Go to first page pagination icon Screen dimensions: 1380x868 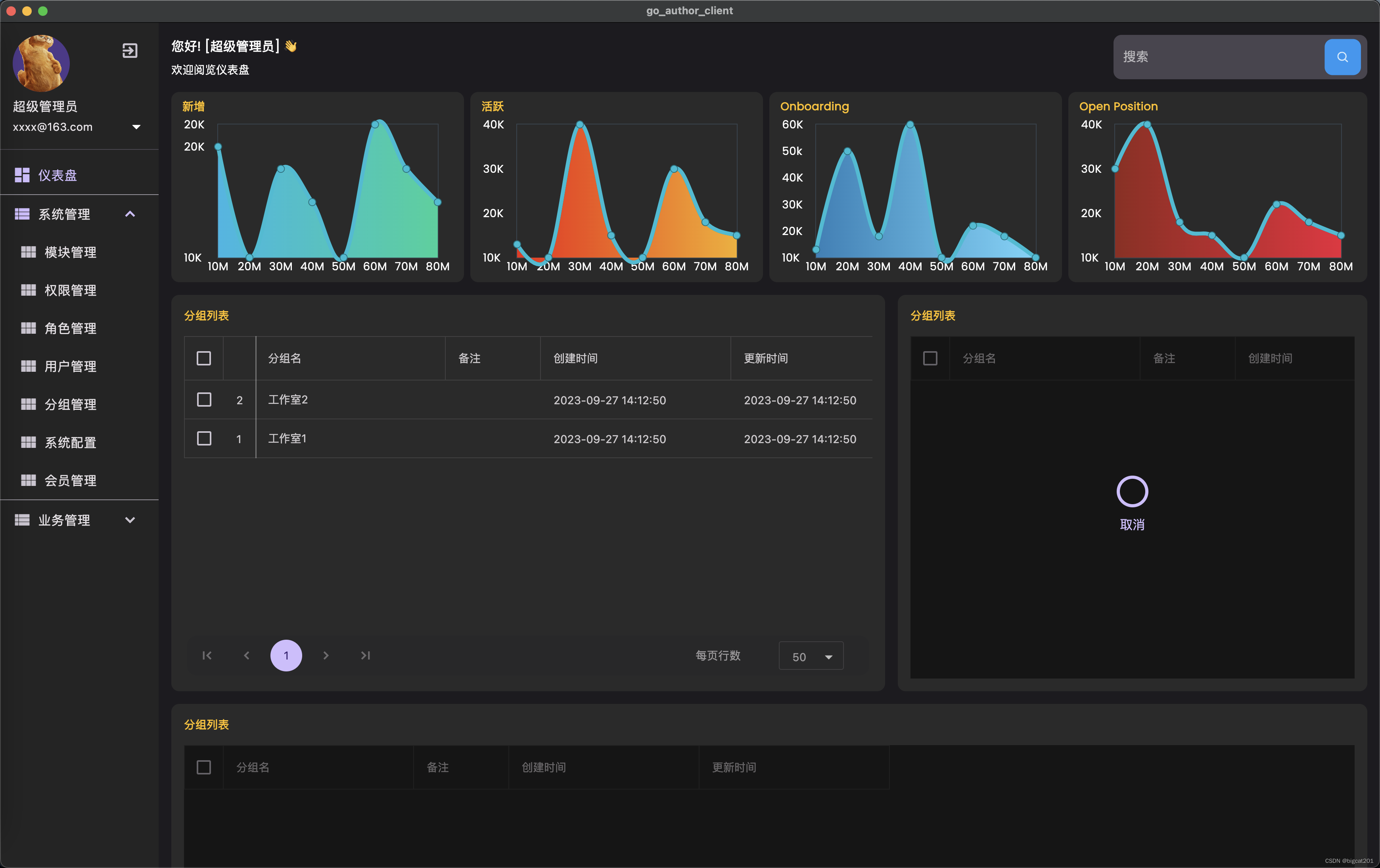207,655
